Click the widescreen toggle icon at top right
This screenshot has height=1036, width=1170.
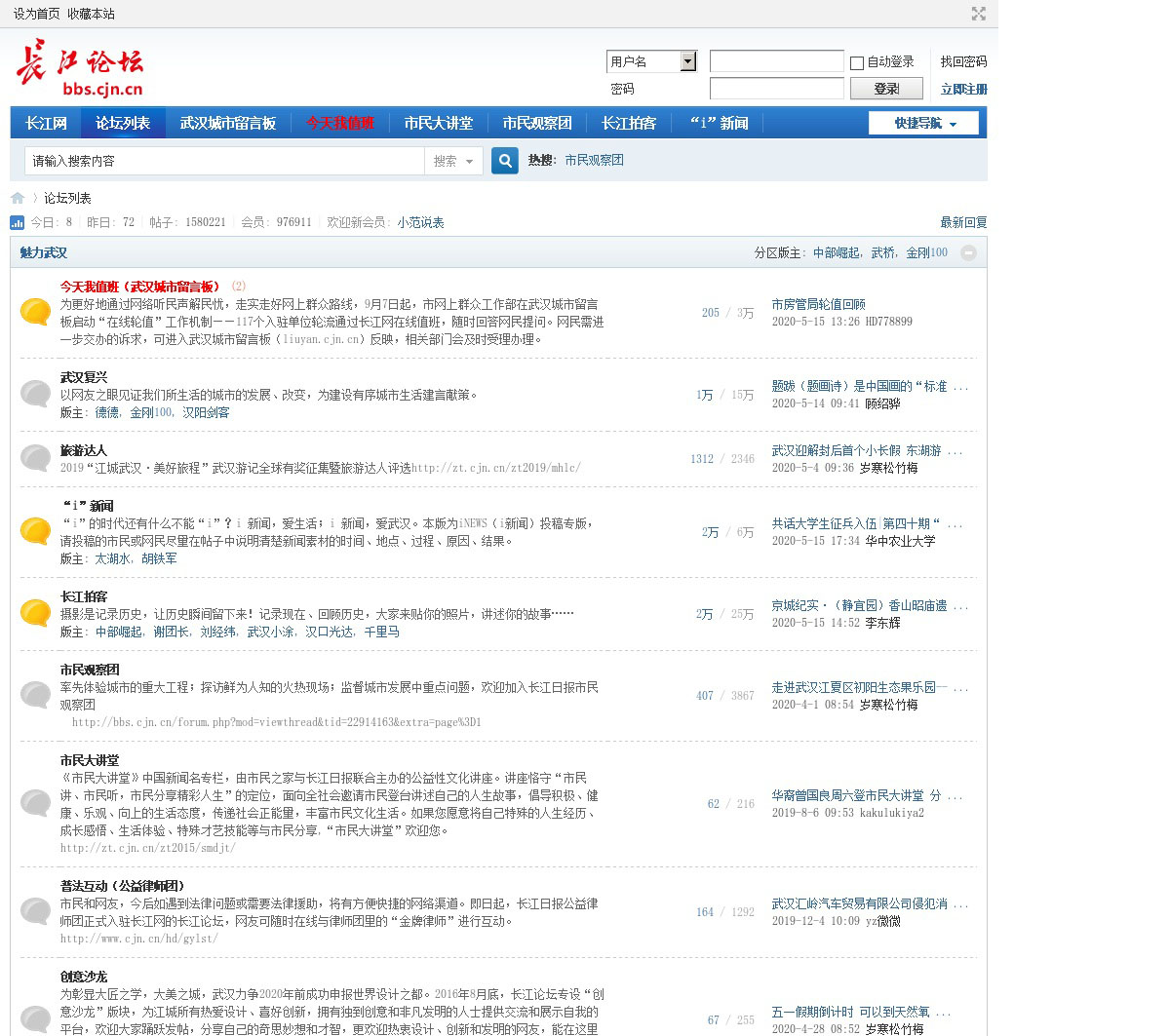(978, 14)
